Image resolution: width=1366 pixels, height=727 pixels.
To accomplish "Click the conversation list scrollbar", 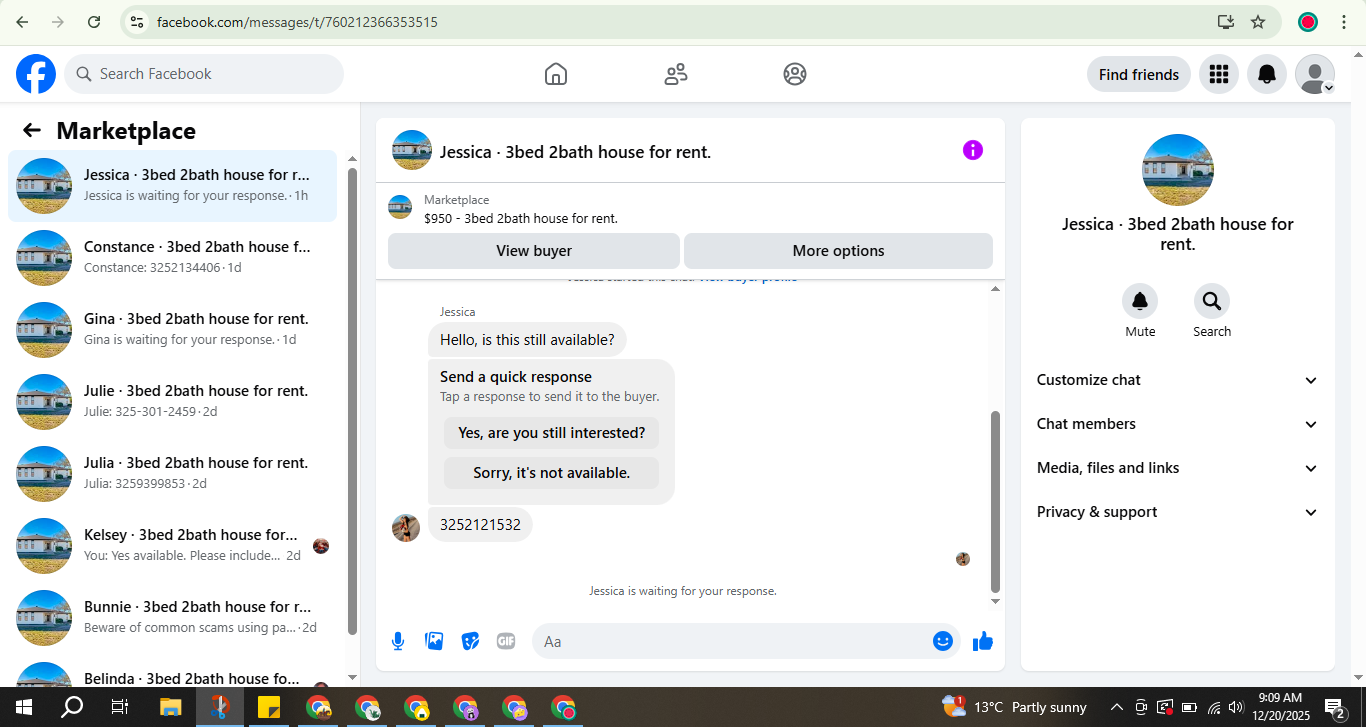I will pyautogui.click(x=352, y=400).
